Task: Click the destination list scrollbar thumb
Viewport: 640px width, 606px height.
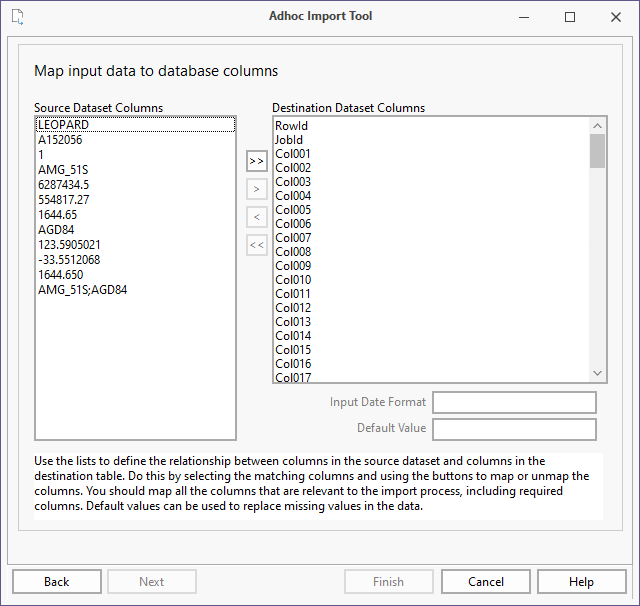Action: coord(598,151)
